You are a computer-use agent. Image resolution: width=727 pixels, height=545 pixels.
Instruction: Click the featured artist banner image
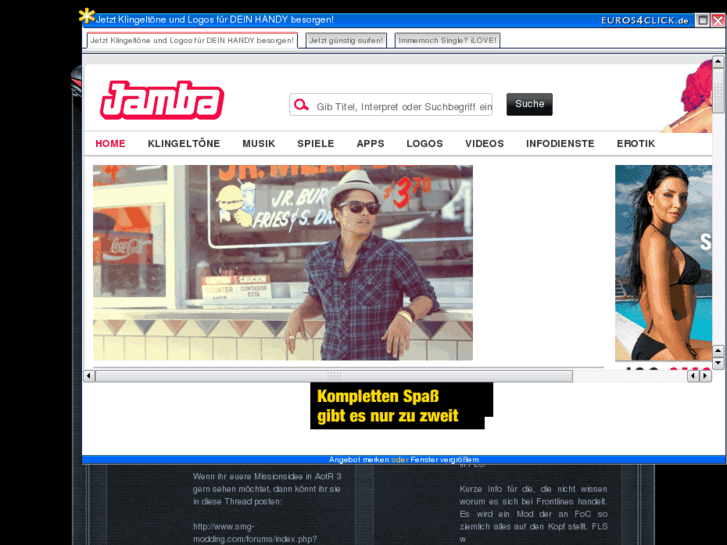coord(283,263)
